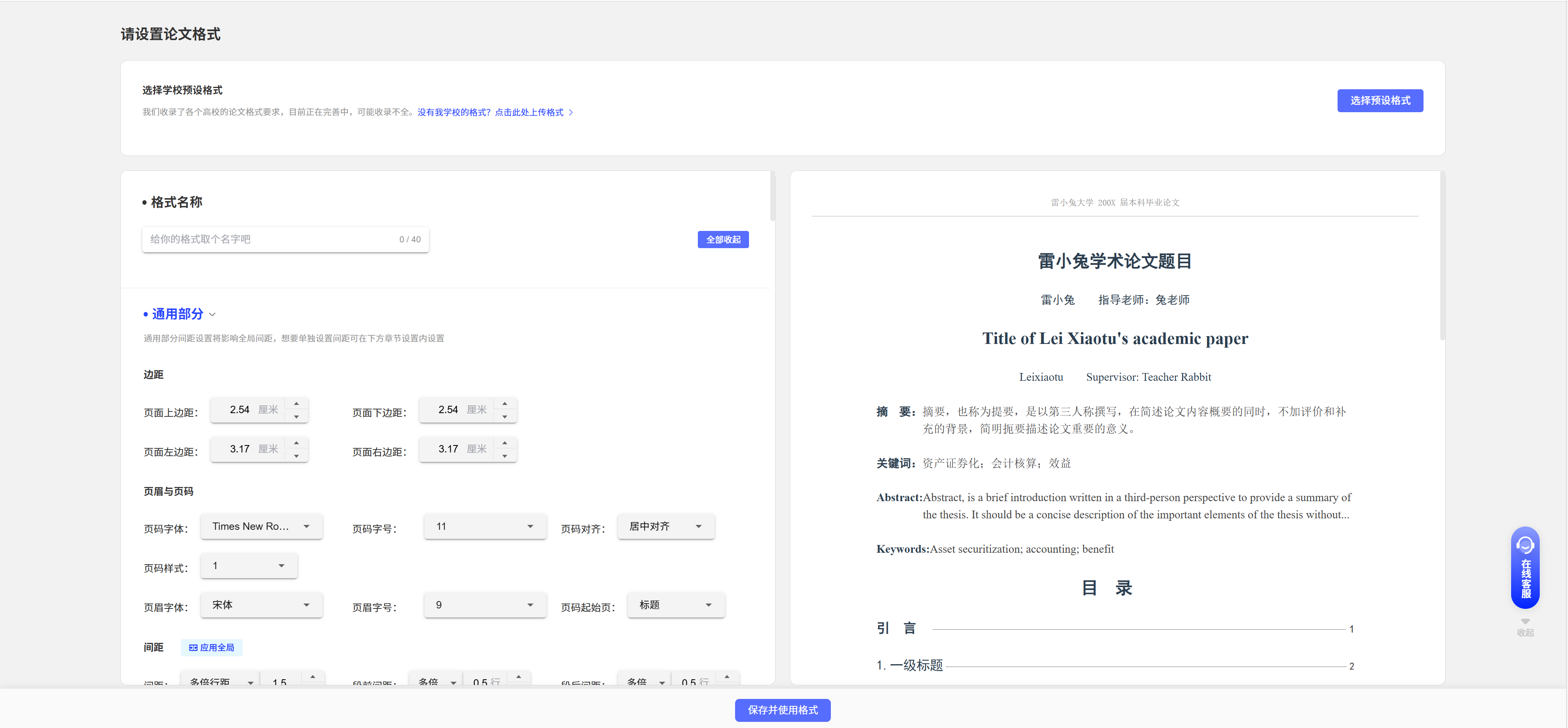The image size is (1568, 728).
Task: Open the header font dropdown showing 宋体
Action: (x=261, y=605)
